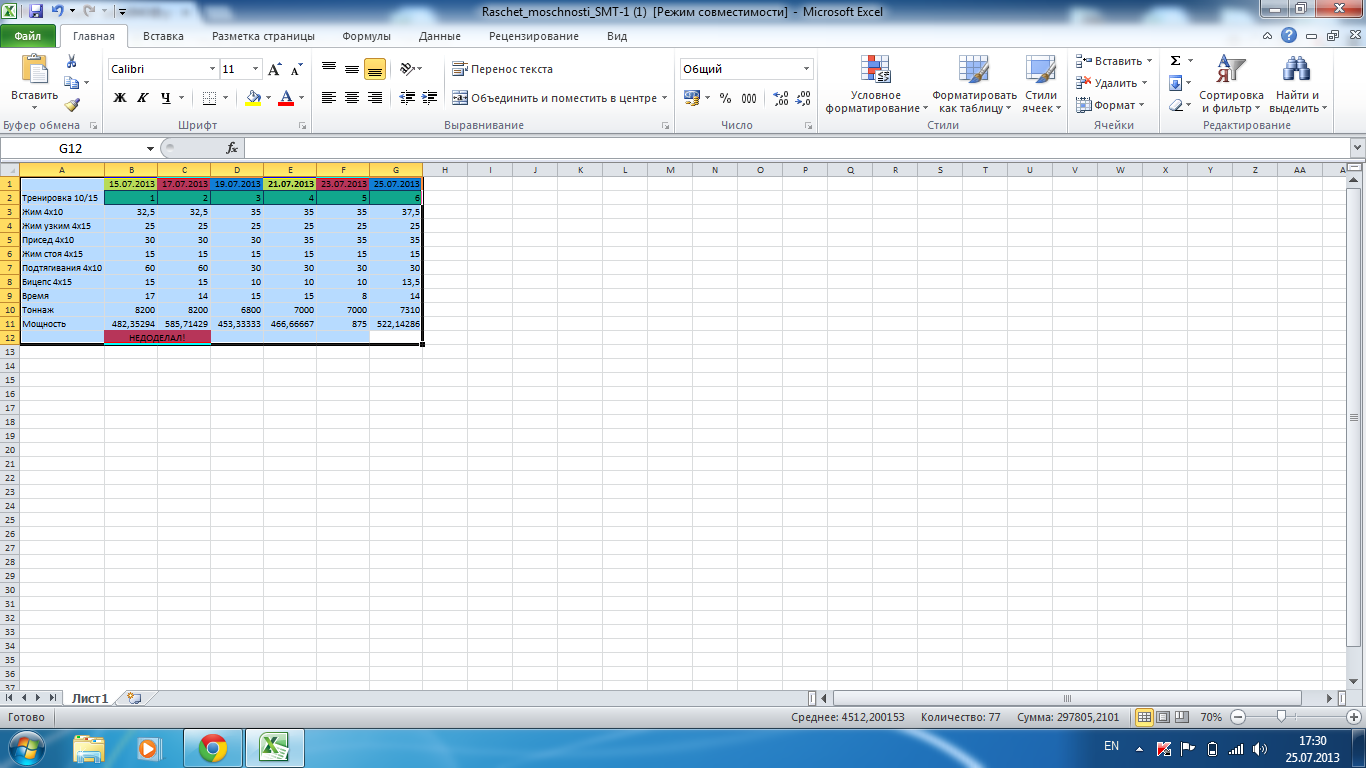Switch to the Формулы ribbon tab
Viewport: 1366px width, 768px height.
(x=366, y=36)
